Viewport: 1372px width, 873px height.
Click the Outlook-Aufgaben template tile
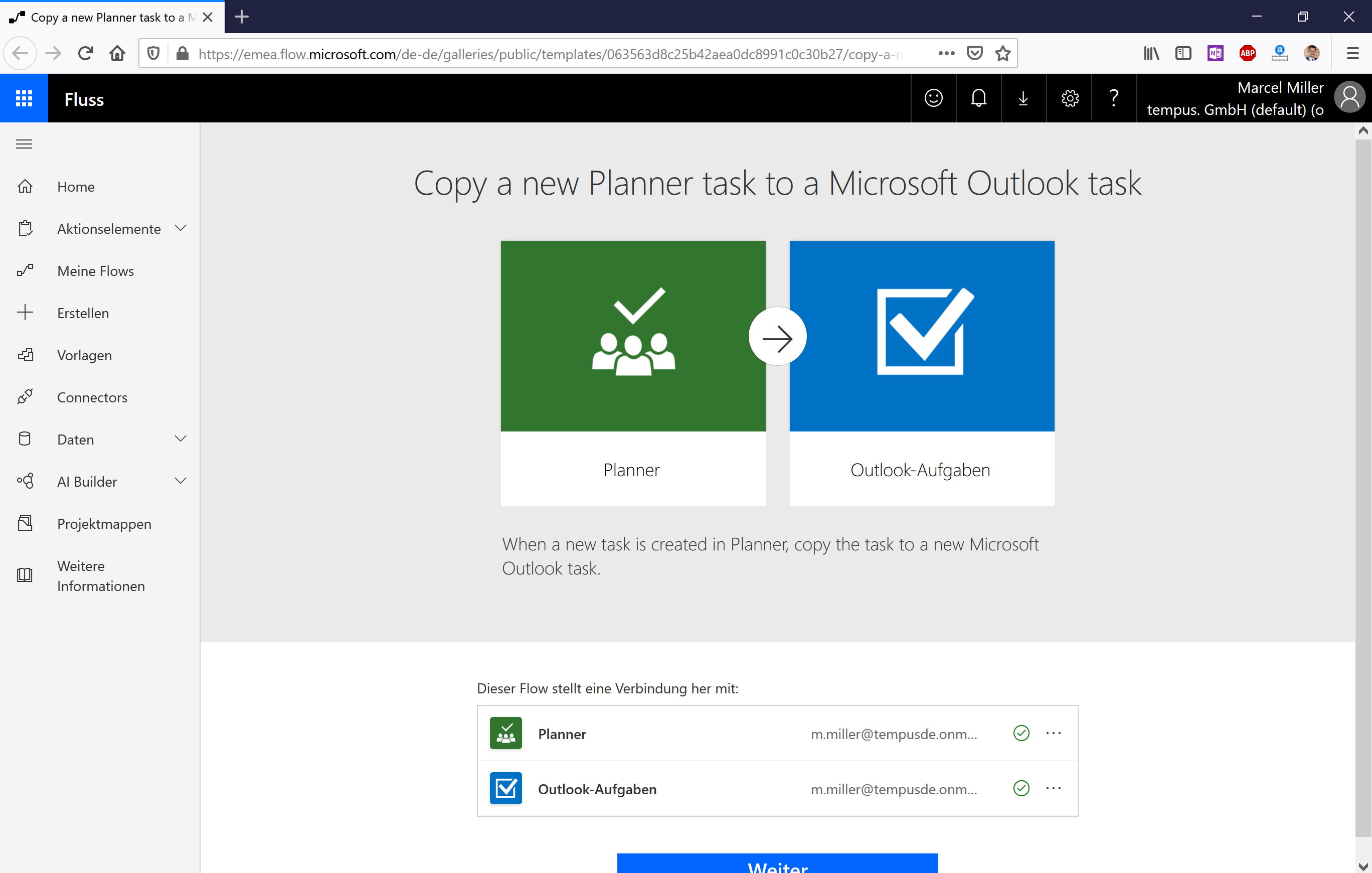click(x=921, y=373)
